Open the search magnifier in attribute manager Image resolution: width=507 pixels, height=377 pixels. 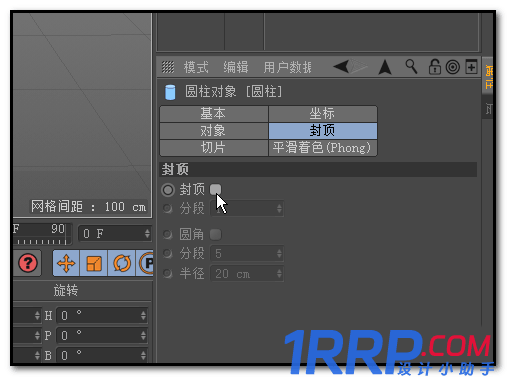[x=411, y=66]
